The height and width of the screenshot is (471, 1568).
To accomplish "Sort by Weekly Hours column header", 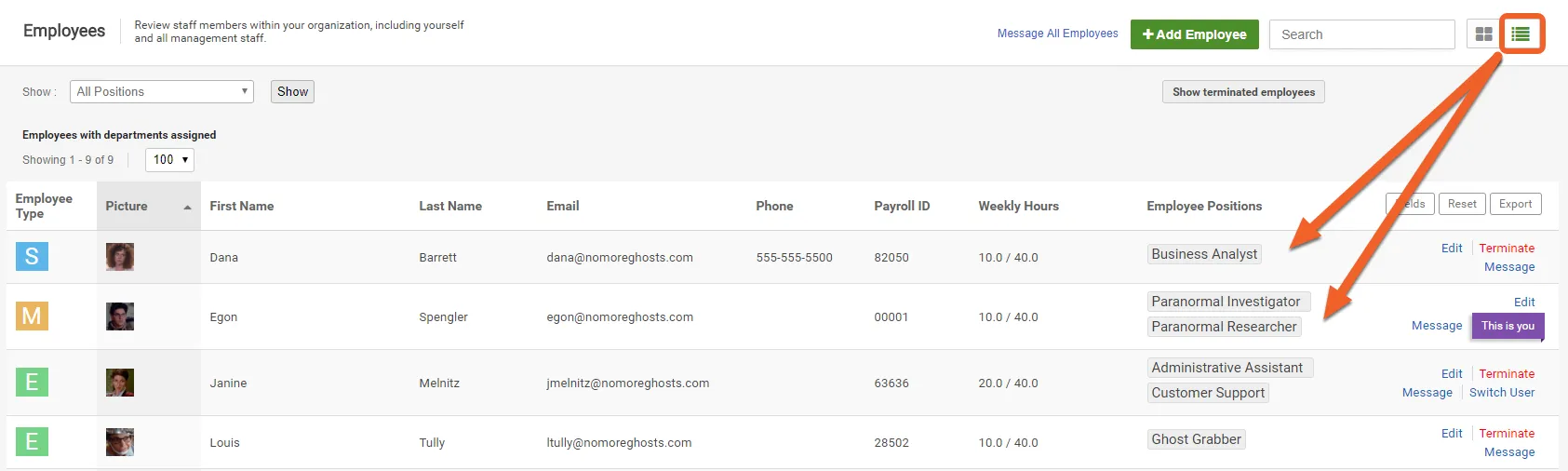I will tap(1018, 206).
